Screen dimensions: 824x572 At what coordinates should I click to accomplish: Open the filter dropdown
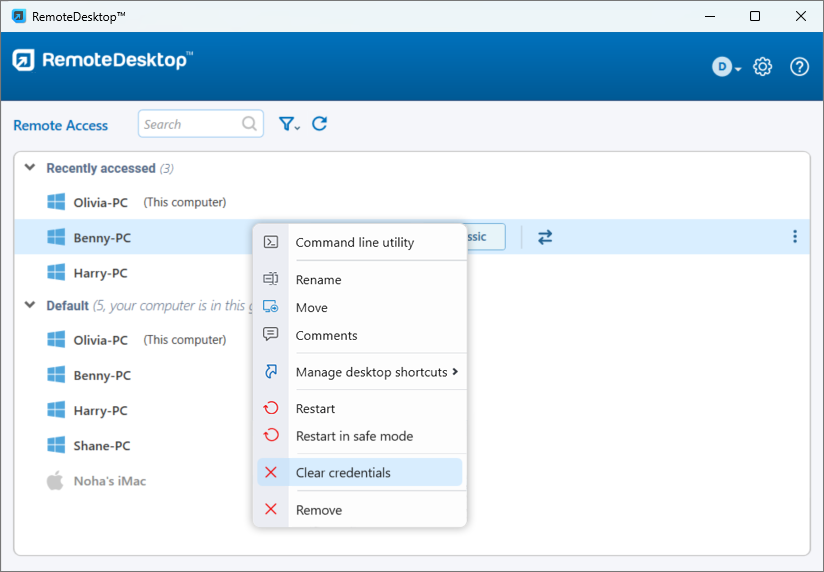(x=289, y=124)
